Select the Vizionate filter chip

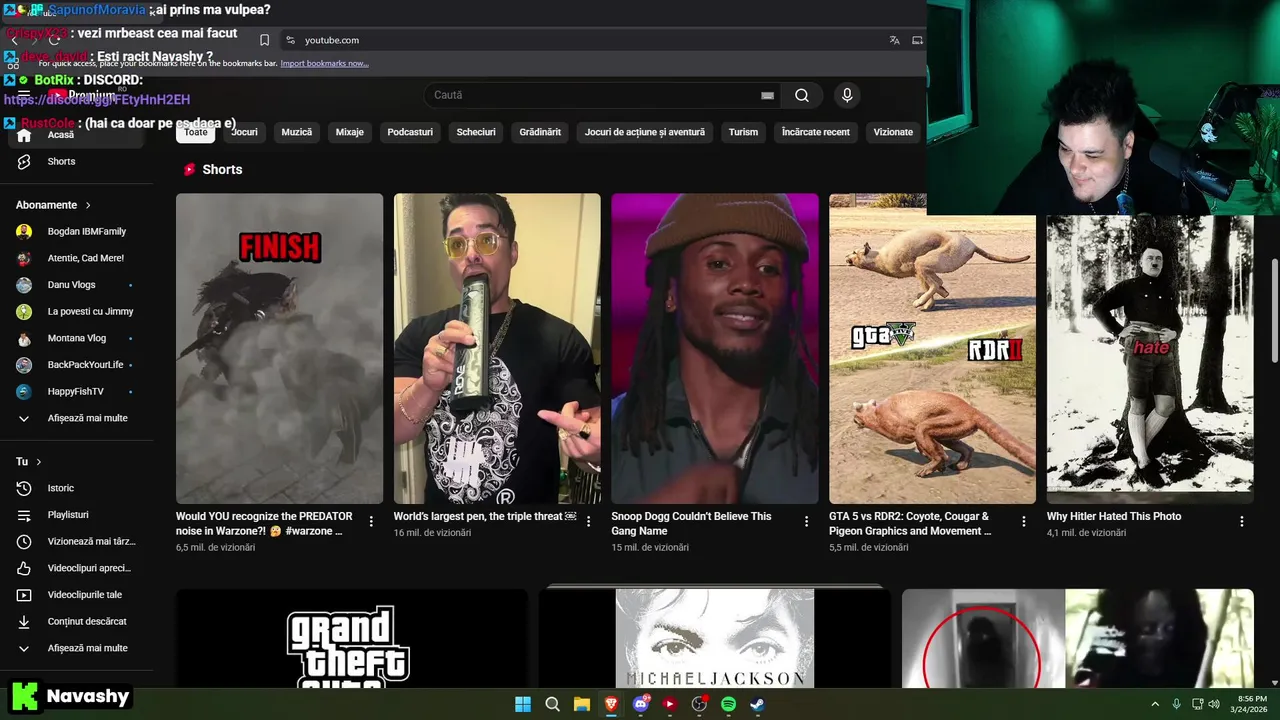pyautogui.click(x=893, y=132)
